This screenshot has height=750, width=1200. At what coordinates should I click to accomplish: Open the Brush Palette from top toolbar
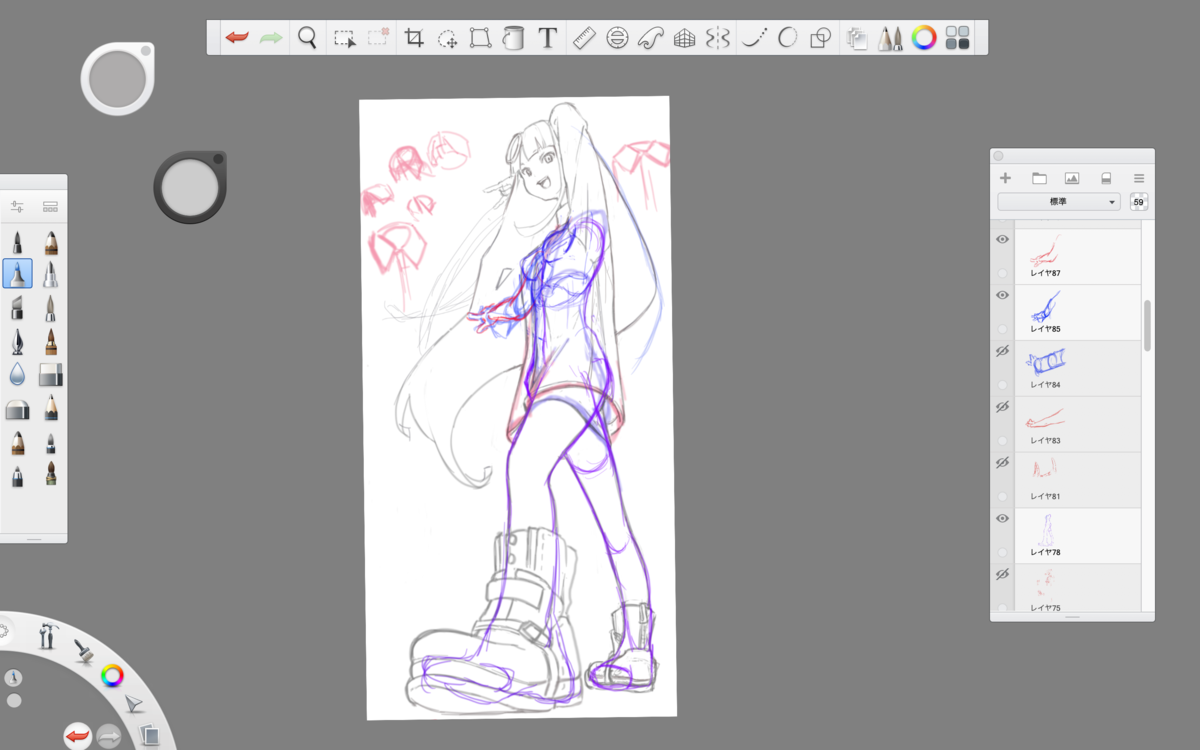pyautogui.click(x=890, y=38)
